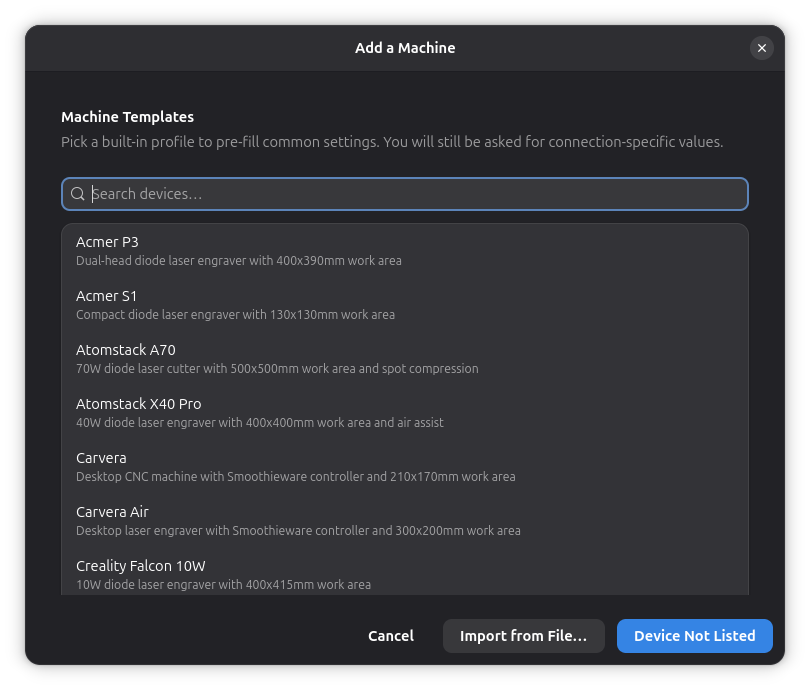This screenshot has width=810, height=690.
Task: Choose the Atomstack X40 Pro profile
Action: 404,413
